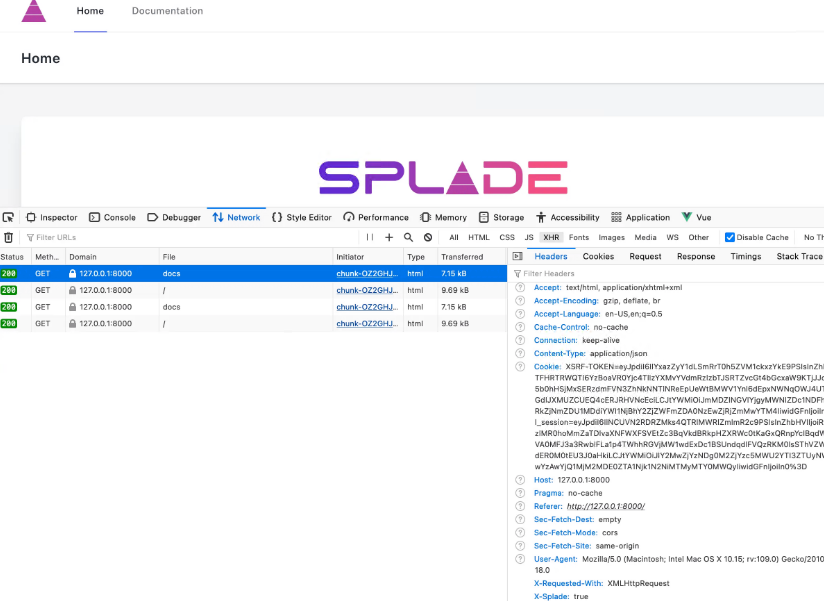This screenshot has width=824, height=601.
Task: Filter requests by JS type
Action: (529, 237)
